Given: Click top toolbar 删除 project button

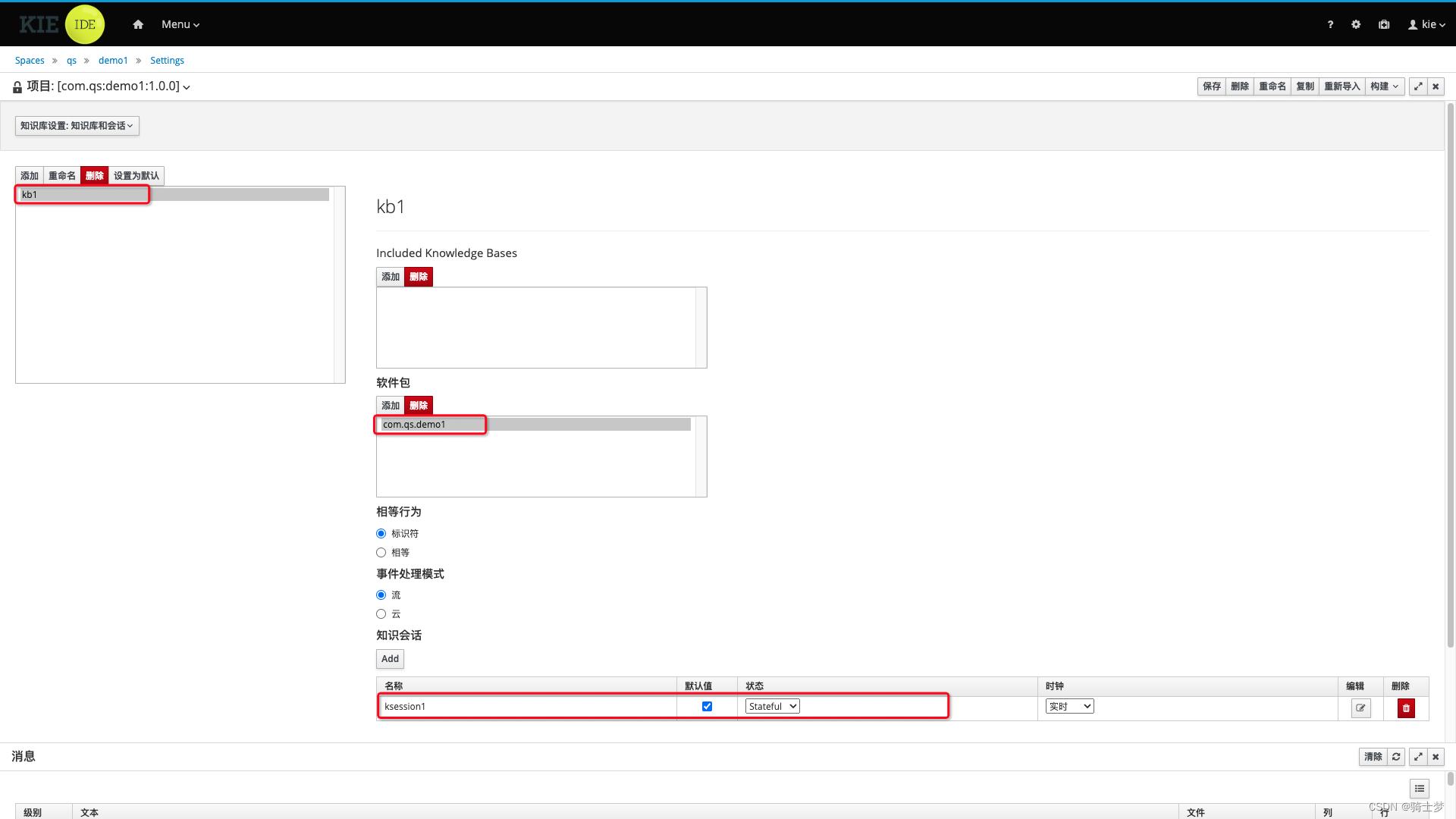Looking at the screenshot, I should 1240,86.
